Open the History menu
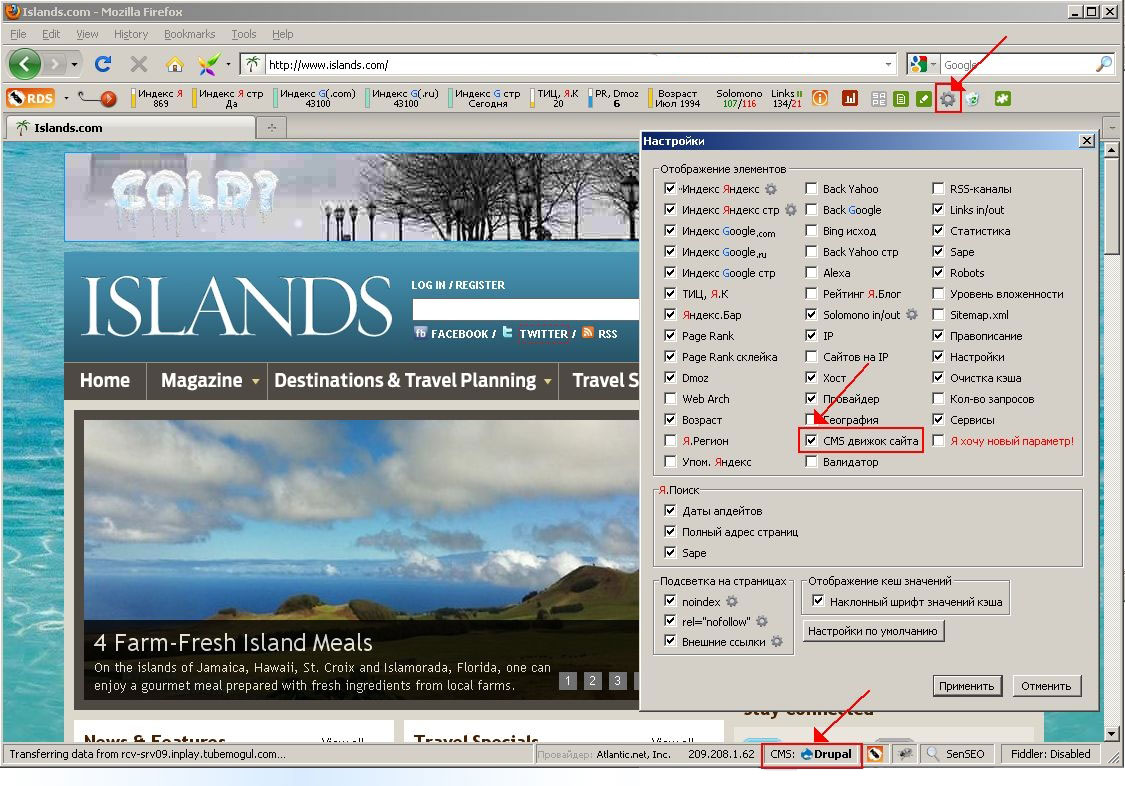Screen dimensions: 1125x786 coord(131,34)
